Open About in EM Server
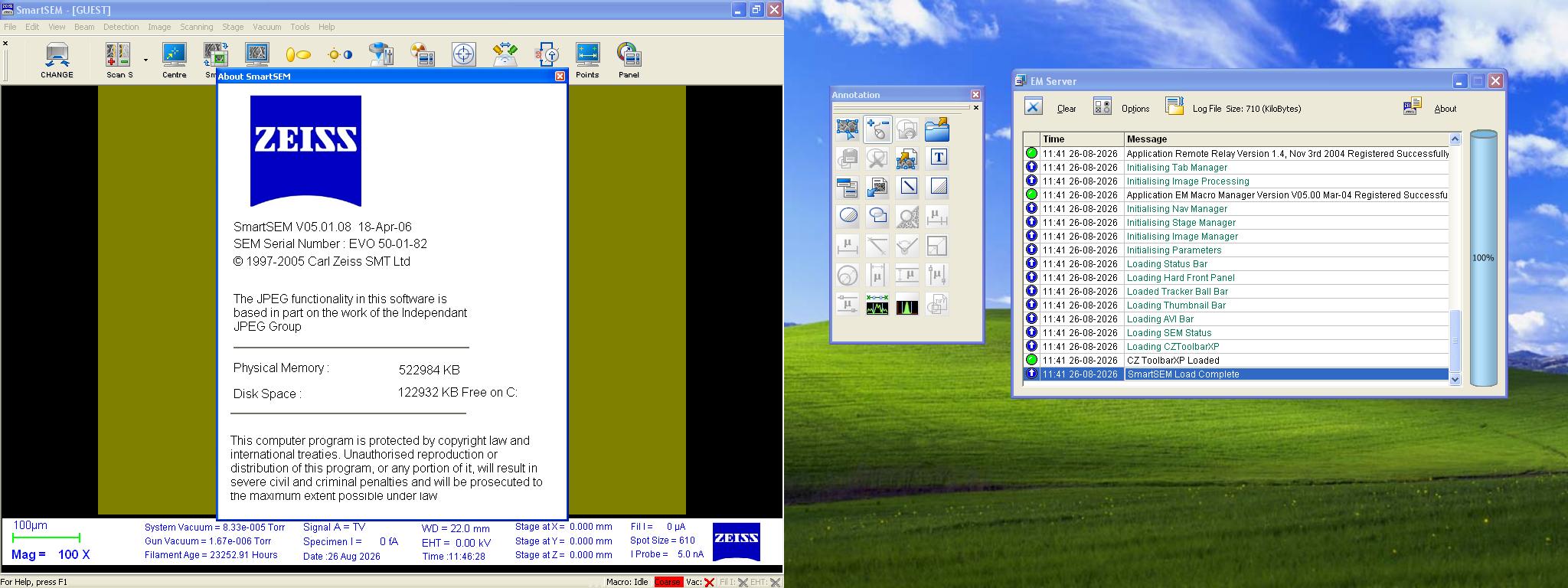This screenshot has width=1568, height=588. (x=1445, y=109)
